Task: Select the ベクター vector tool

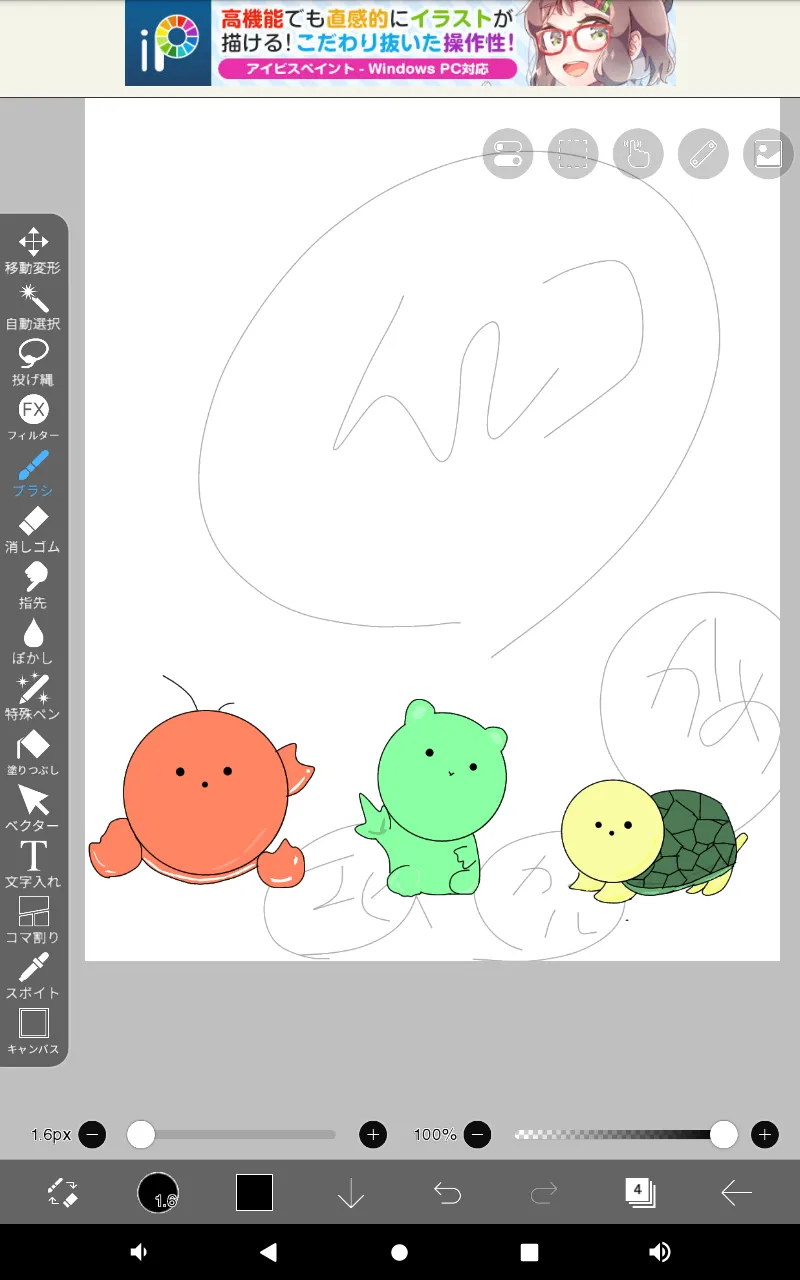Action: point(33,809)
